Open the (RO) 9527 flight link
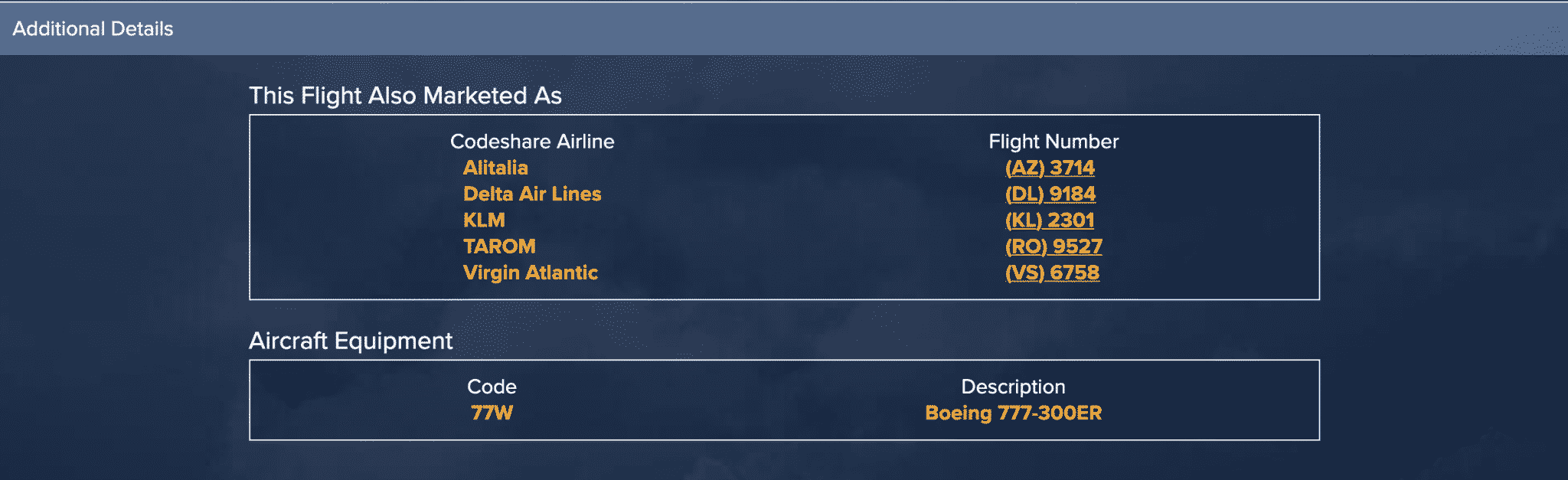This screenshot has width=1568, height=480. pyautogui.click(x=1053, y=247)
